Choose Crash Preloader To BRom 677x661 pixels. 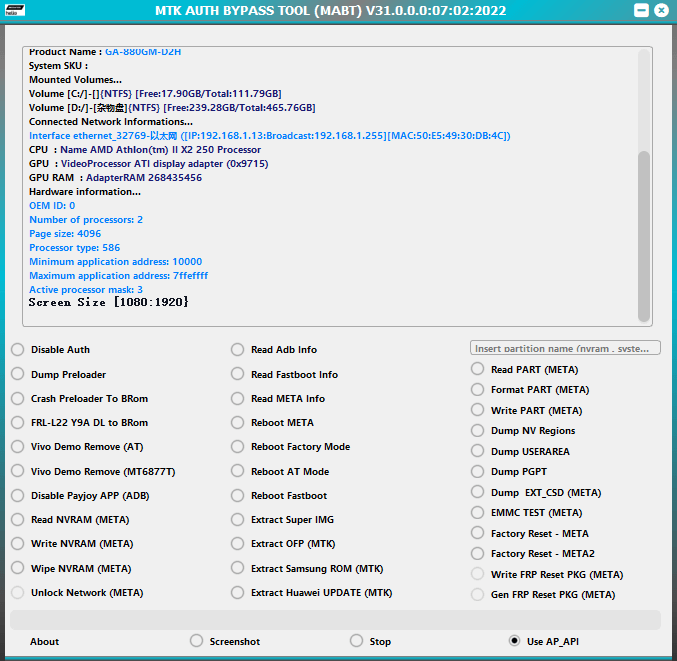click(18, 398)
